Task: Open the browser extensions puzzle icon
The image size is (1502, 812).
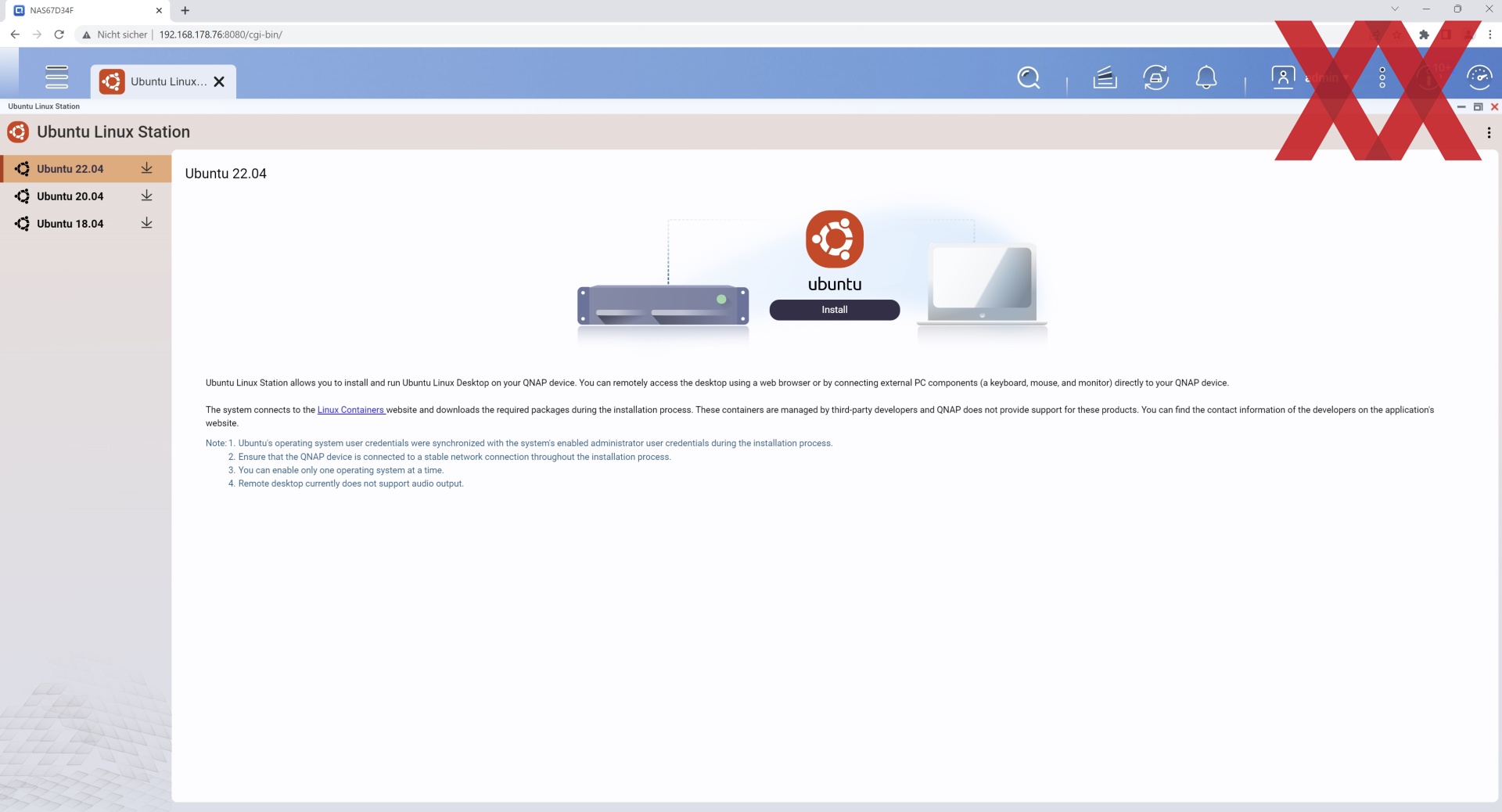Action: [1424, 34]
